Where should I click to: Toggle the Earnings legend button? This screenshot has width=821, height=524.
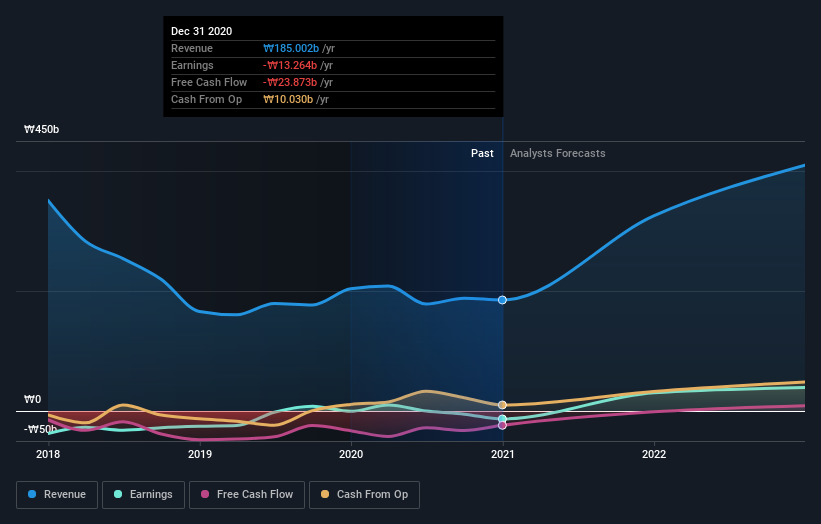coord(143,495)
